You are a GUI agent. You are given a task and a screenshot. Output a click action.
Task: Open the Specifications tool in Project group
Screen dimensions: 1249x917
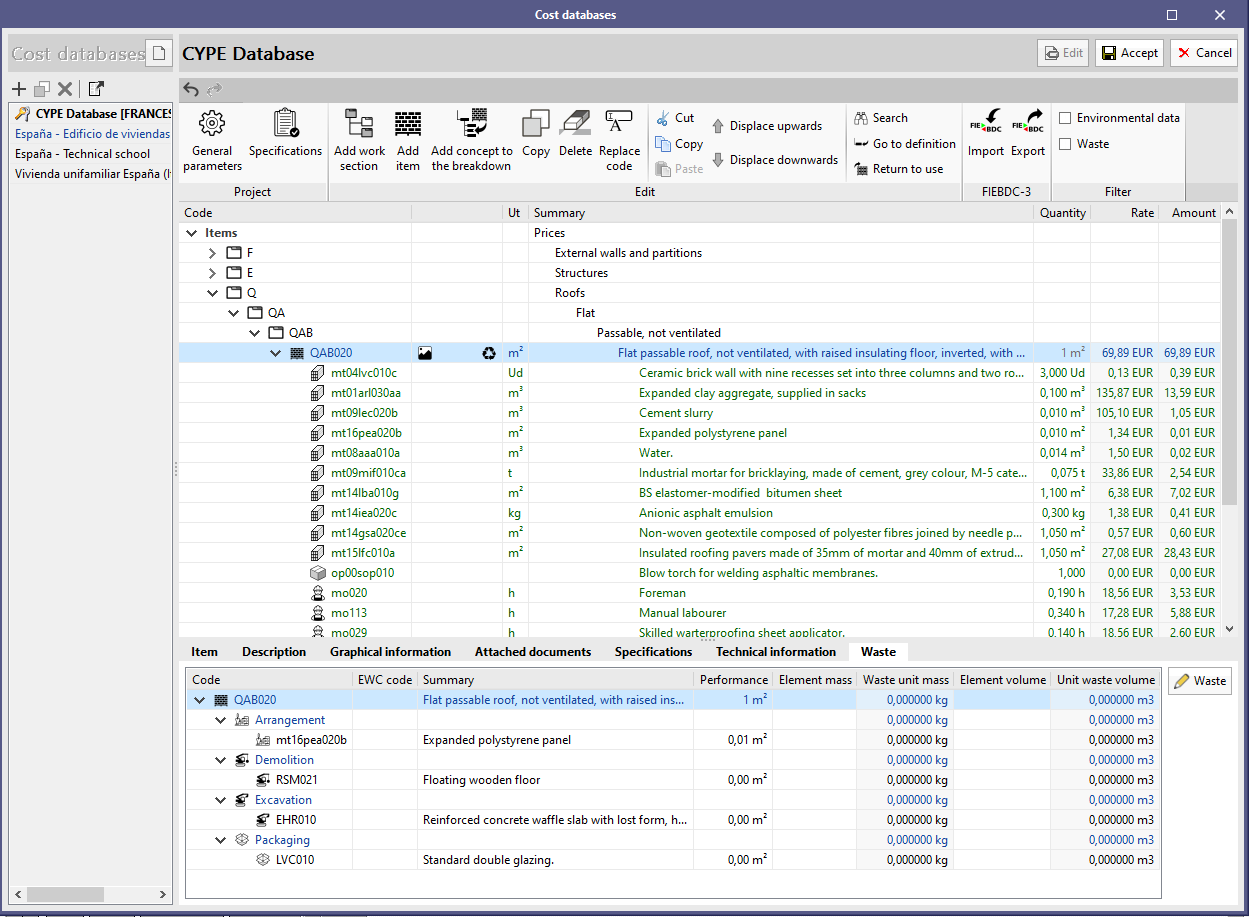coord(285,133)
